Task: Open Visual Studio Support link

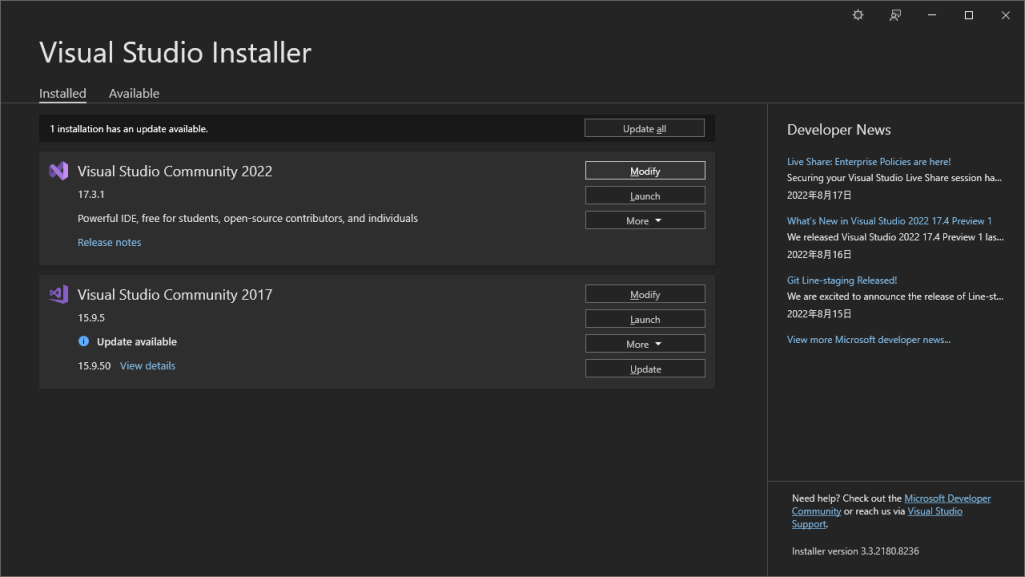Action: [x=935, y=512]
